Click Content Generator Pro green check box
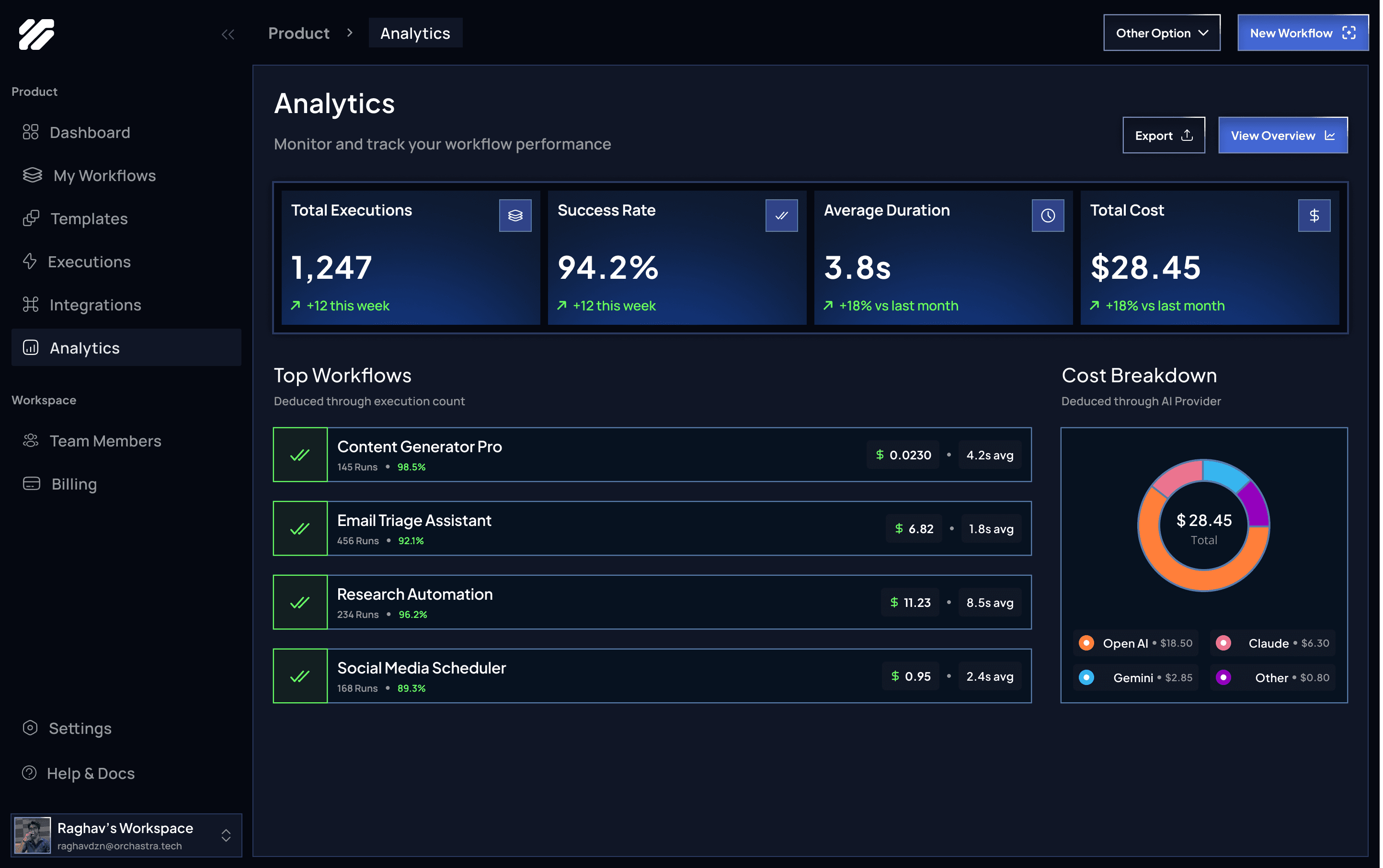 [x=300, y=455]
